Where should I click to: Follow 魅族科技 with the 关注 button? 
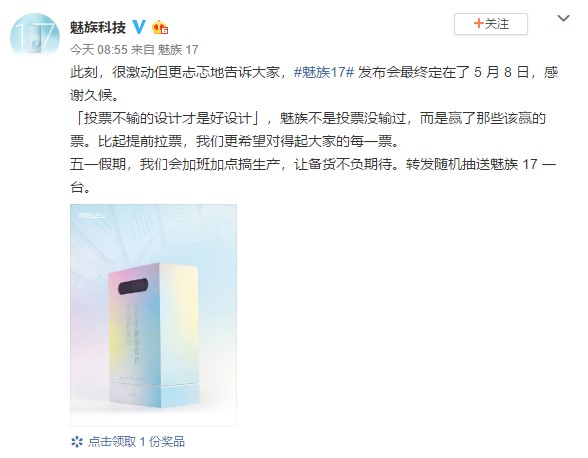coord(491,24)
